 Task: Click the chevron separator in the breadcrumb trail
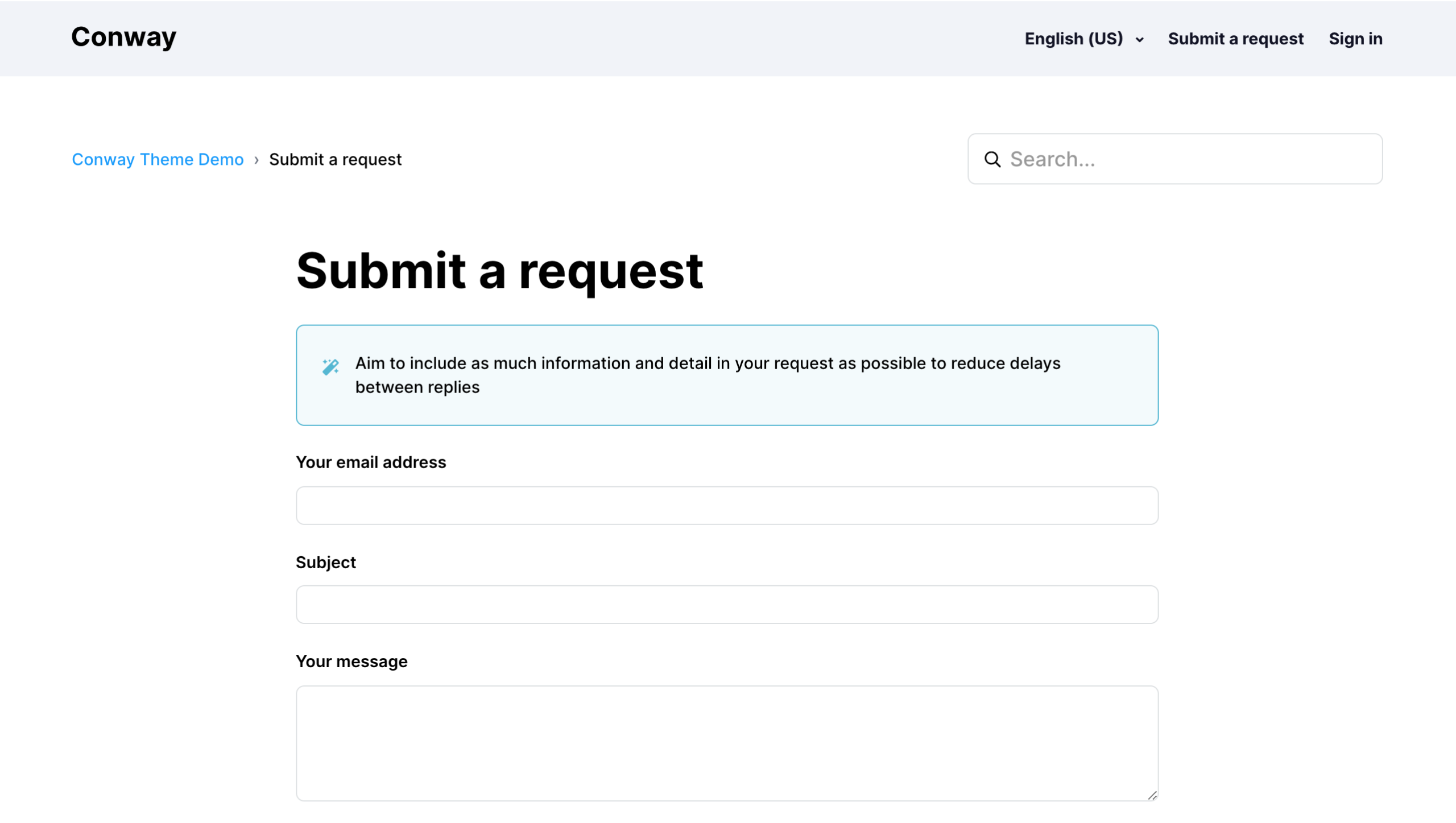[x=257, y=159]
